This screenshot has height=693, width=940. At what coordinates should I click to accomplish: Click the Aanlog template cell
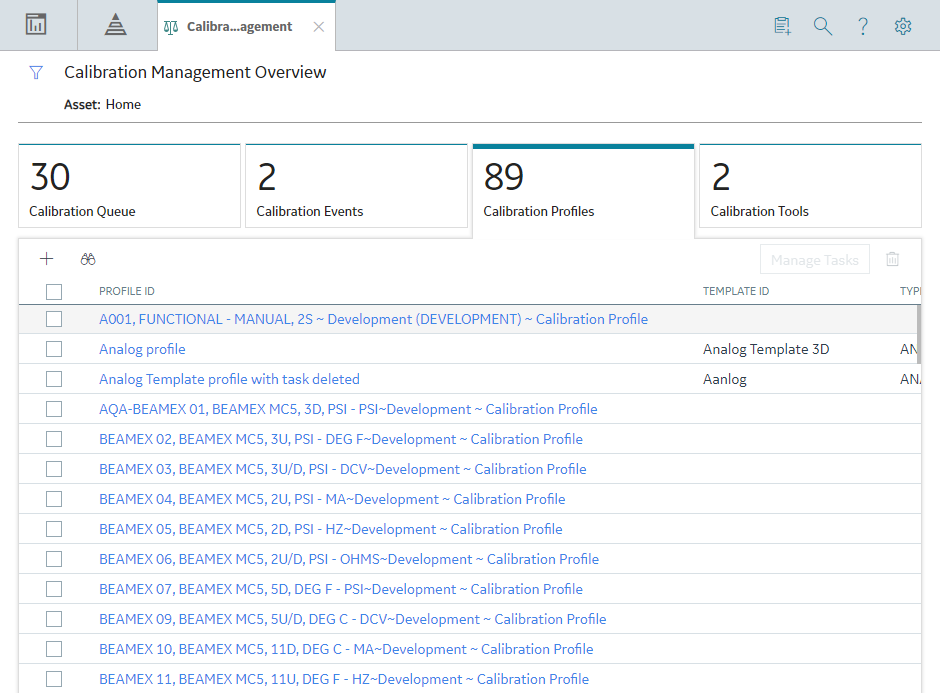pyautogui.click(x=725, y=379)
